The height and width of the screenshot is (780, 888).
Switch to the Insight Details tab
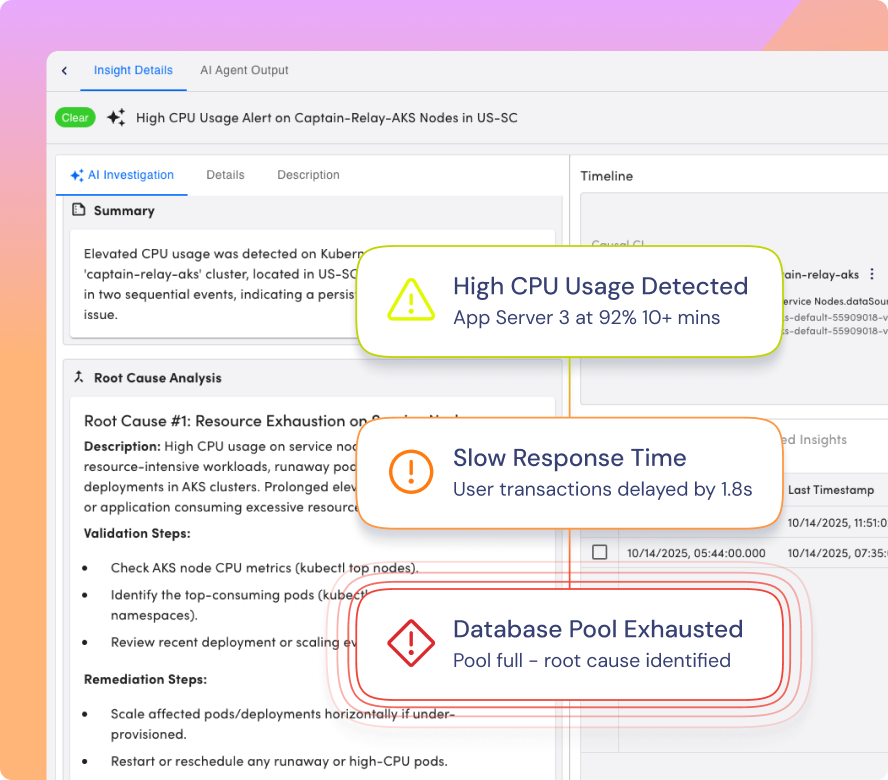(133, 71)
